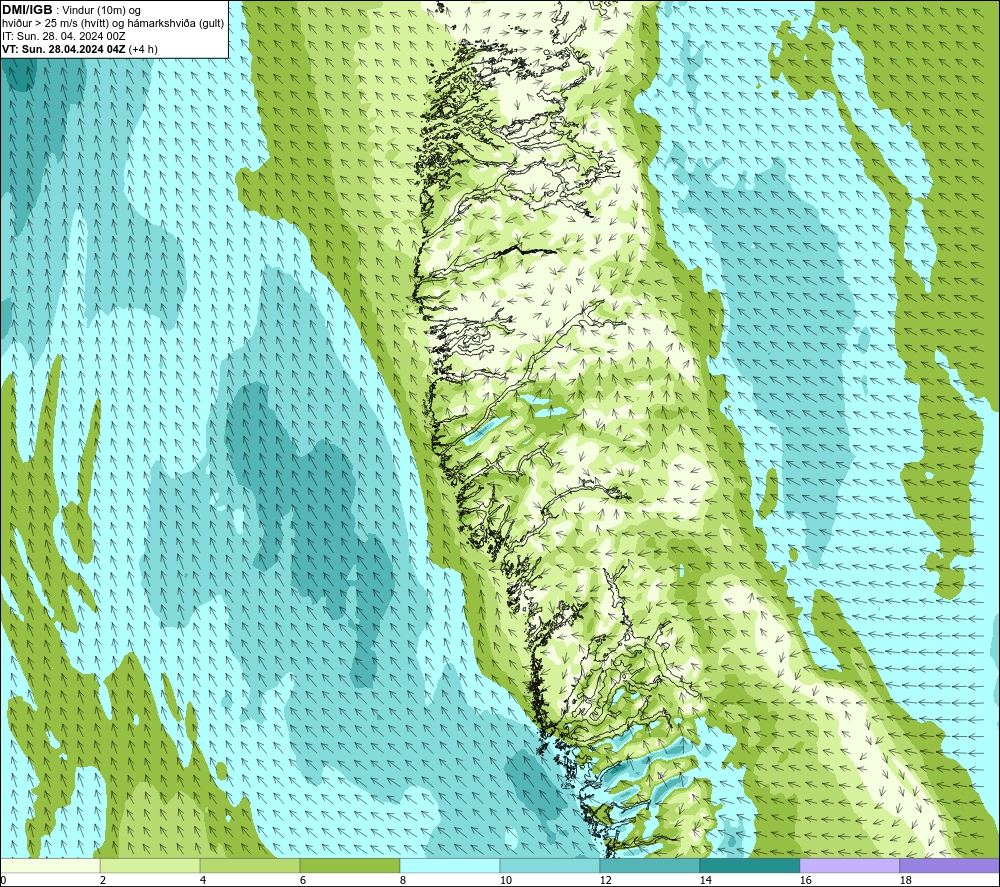Click the 'VT: Sun. 28.04.2024 04Z' line

(x=64, y=49)
